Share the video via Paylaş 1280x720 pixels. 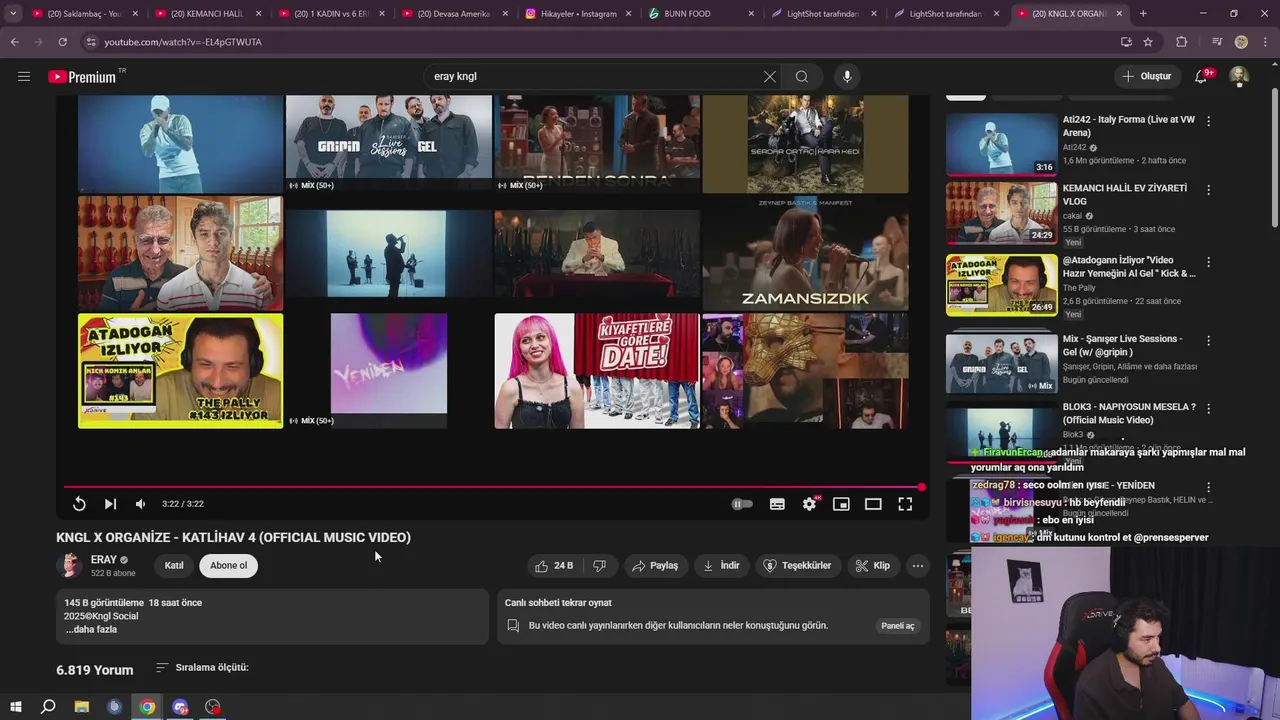tap(655, 566)
